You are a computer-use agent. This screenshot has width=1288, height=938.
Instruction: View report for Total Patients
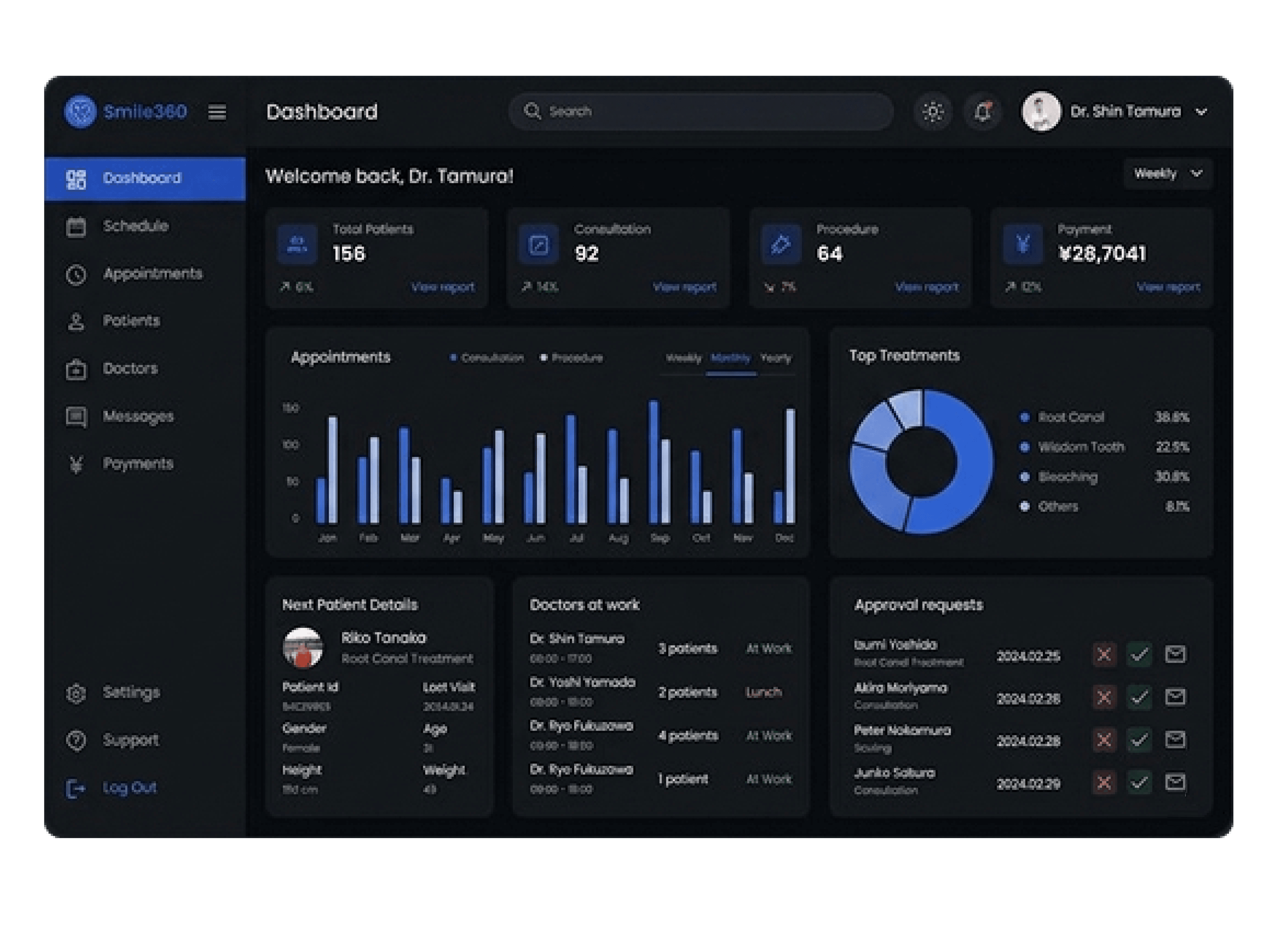coord(443,288)
